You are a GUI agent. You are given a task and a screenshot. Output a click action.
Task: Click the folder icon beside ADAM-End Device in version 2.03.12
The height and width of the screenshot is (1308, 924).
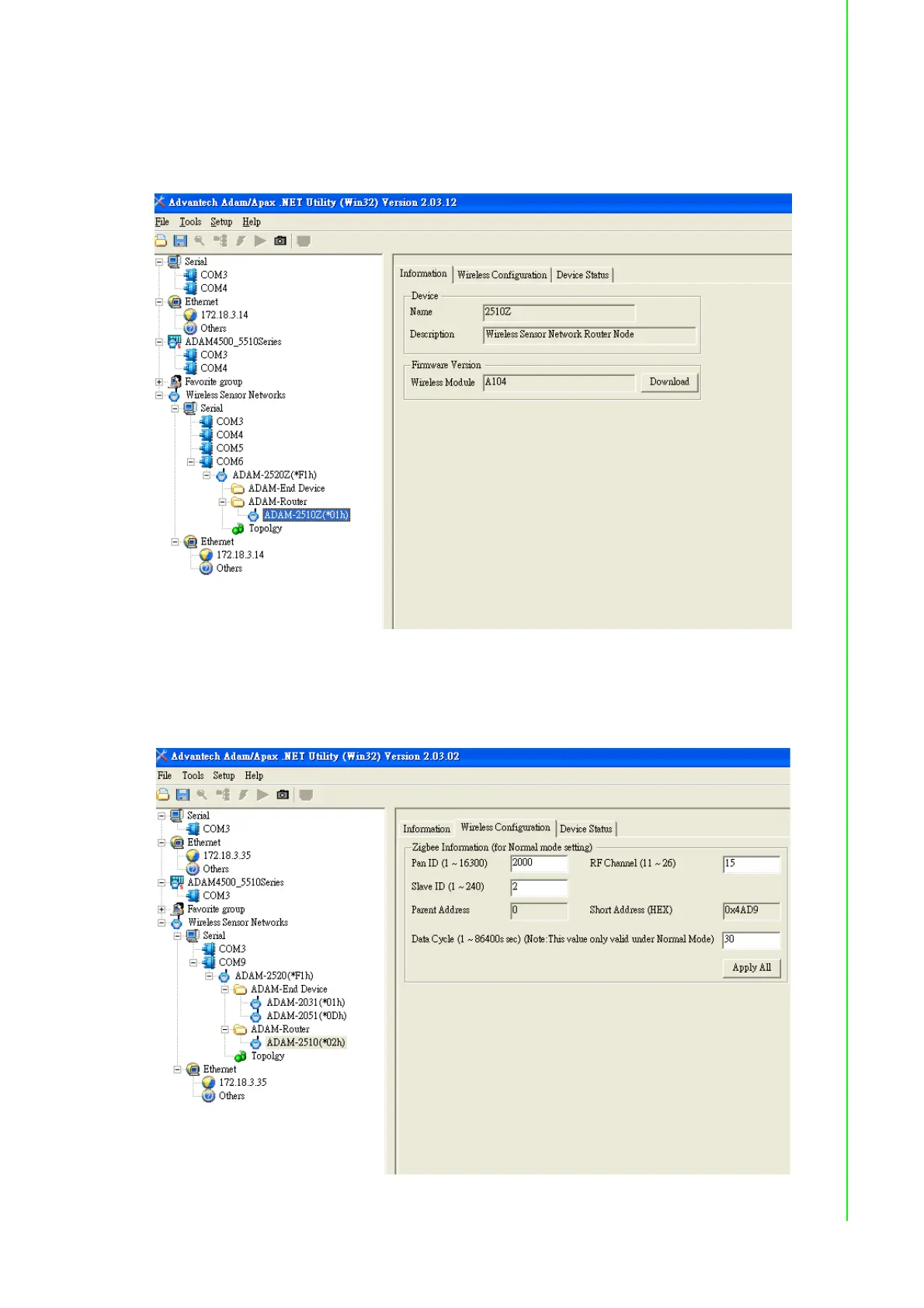(238, 489)
